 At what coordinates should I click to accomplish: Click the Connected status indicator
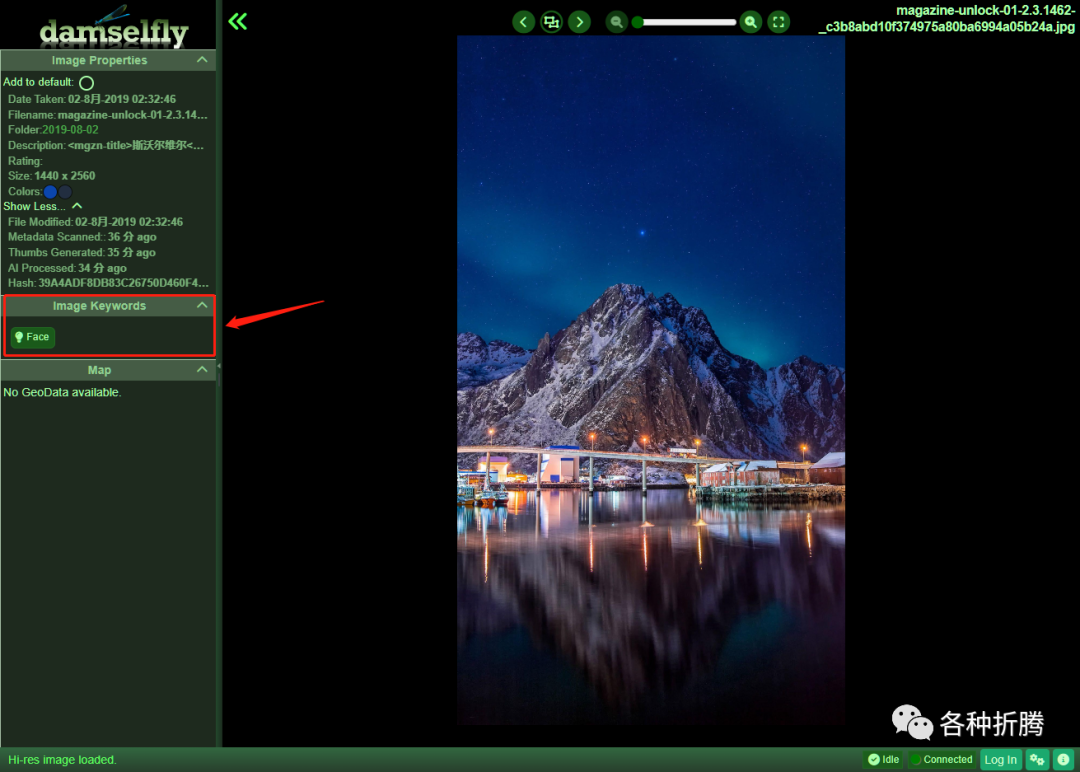pos(942,760)
